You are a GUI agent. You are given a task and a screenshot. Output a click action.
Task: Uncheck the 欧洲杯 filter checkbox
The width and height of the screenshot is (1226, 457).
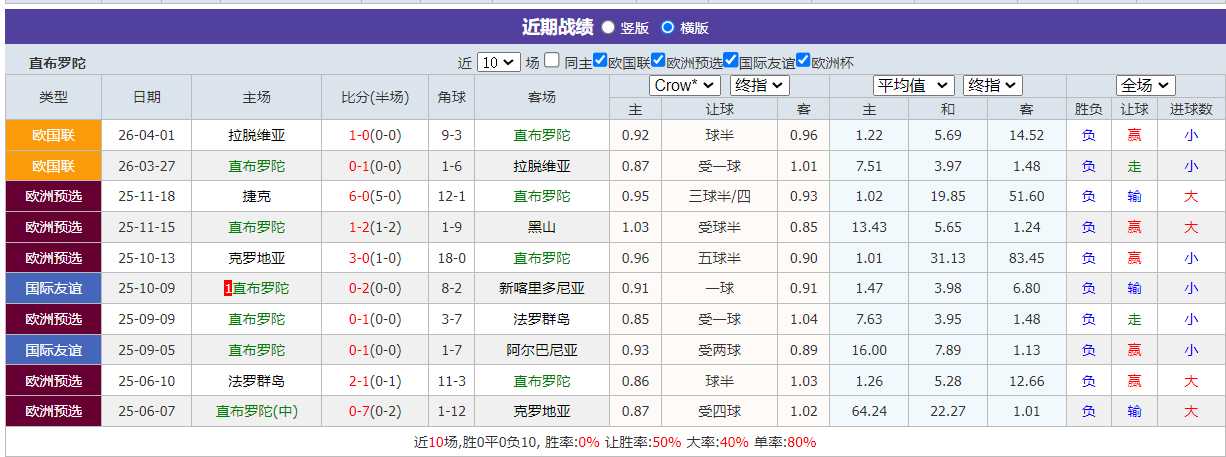tap(803, 60)
